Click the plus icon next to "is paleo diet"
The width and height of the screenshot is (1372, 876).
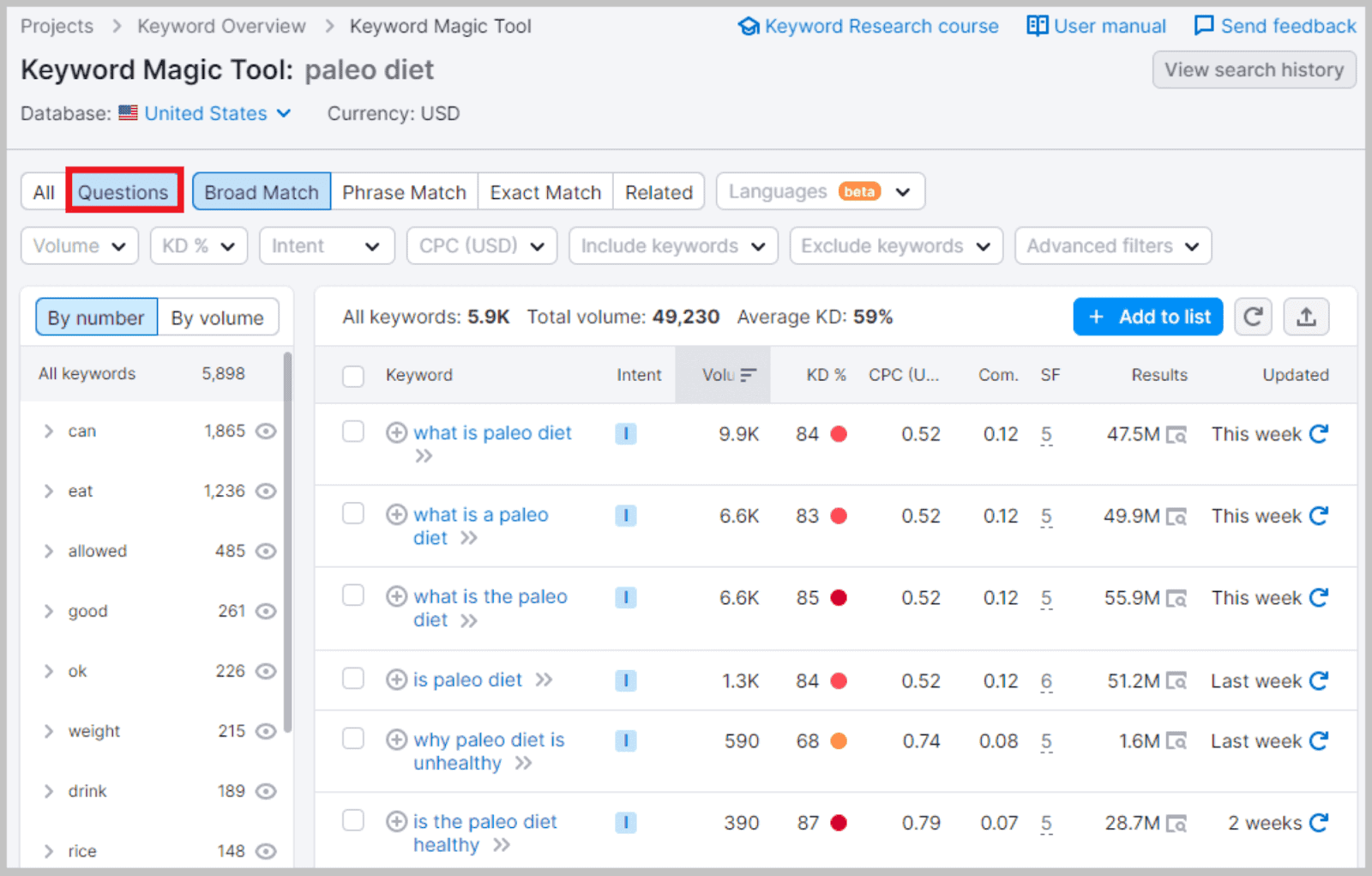(x=397, y=679)
